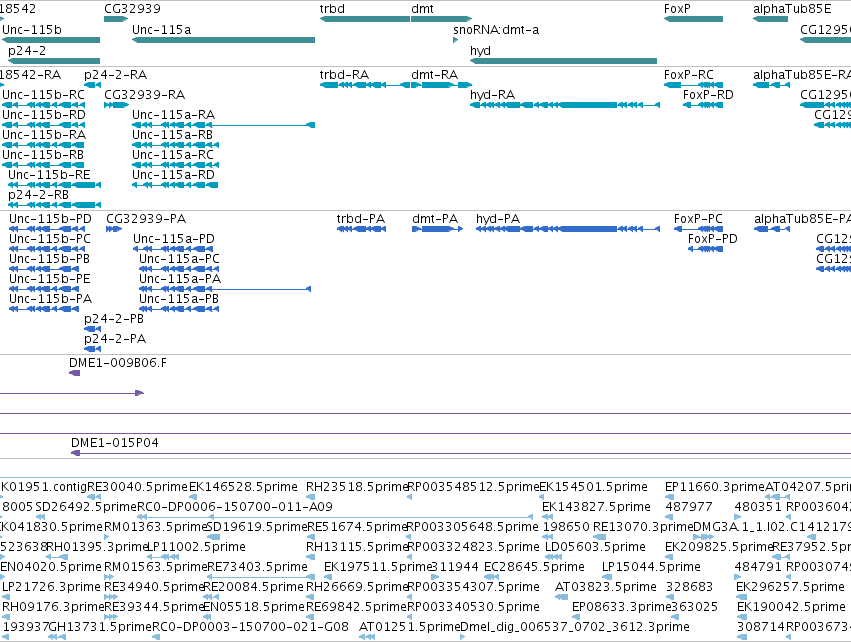
Task: Click the FoxP-RD transcript glyph
Action: point(703,105)
